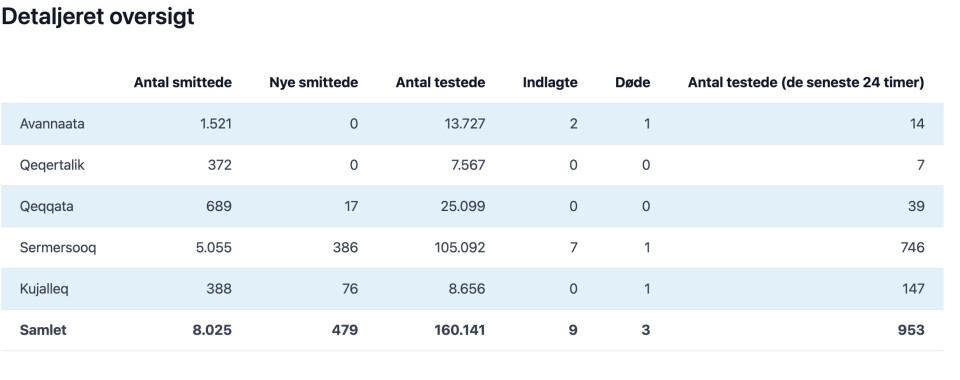Select Kujalleq tested count 8.656
This screenshot has width=960, height=380.
click(468, 289)
